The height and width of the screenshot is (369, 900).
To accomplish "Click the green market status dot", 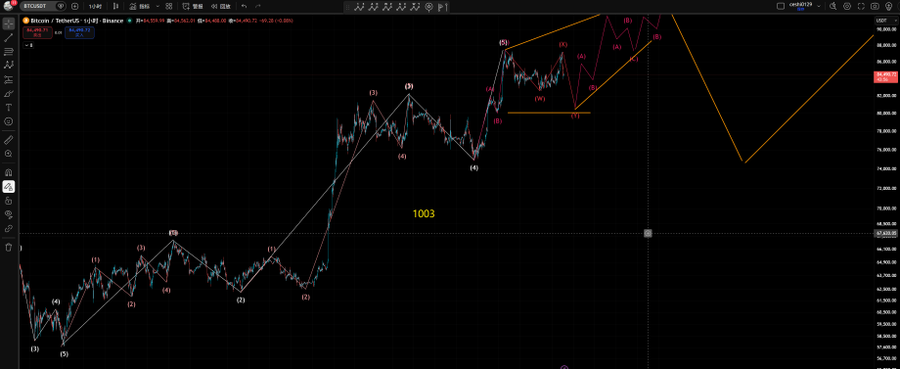I will (x=130, y=21).
